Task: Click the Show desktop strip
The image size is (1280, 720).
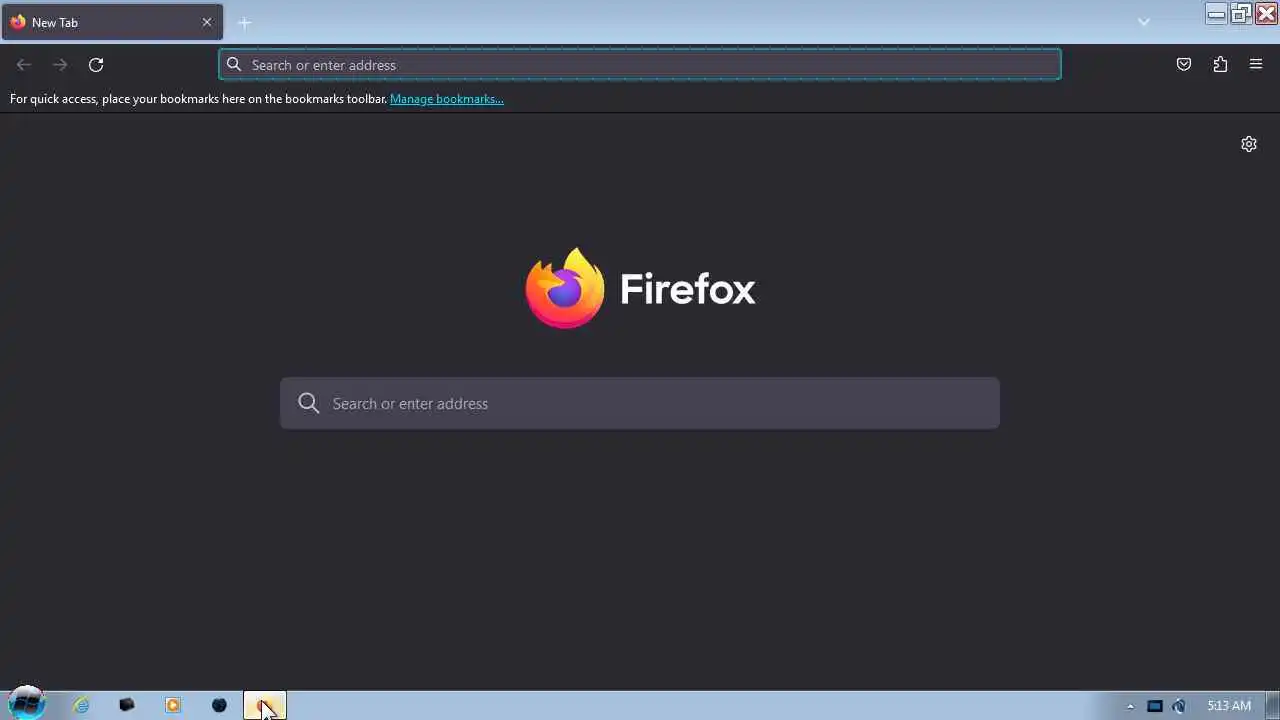Action: click(x=1273, y=706)
